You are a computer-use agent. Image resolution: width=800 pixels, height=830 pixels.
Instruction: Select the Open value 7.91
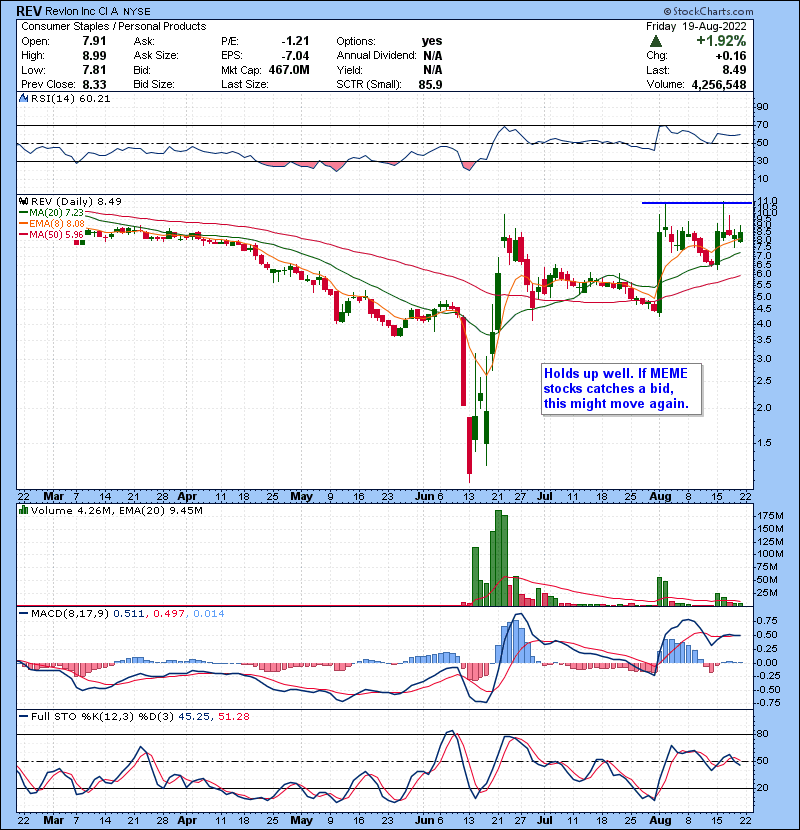coord(94,41)
